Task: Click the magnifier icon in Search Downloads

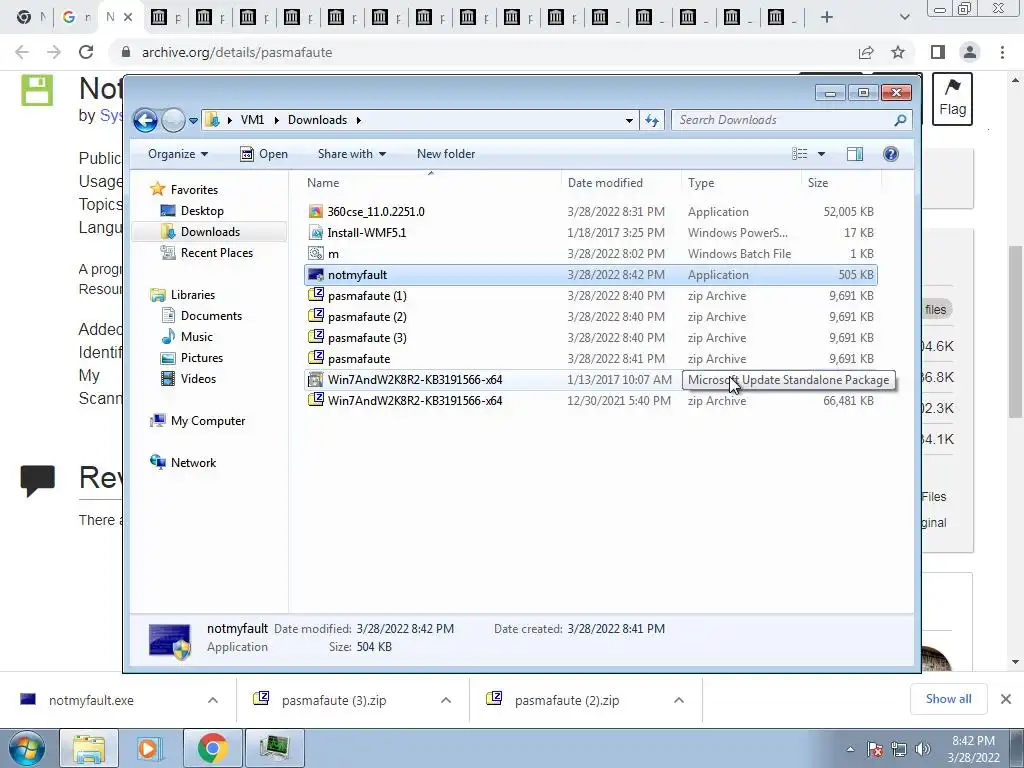Action: click(900, 120)
